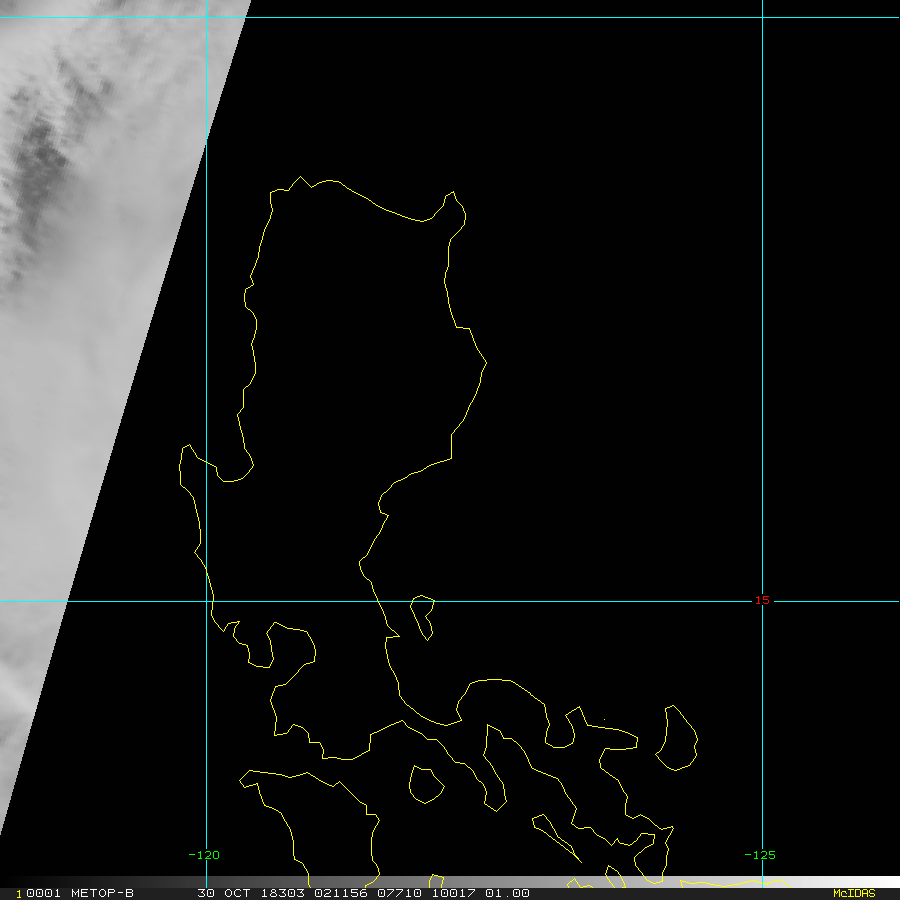Click the 01.00 value in status line
This screenshot has height=900, width=900.
pos(509,893)
